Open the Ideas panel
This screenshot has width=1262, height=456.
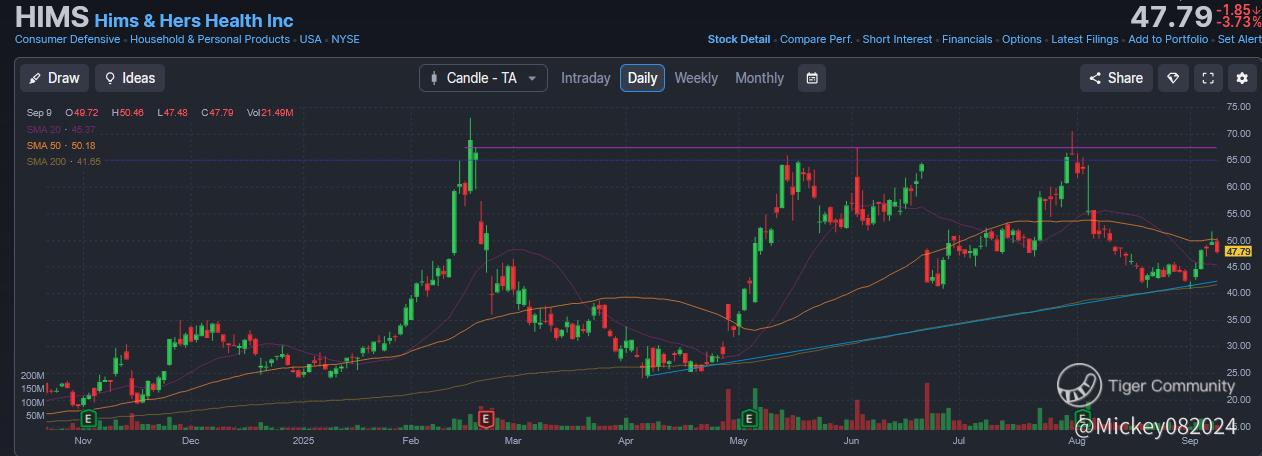coord(130,78)
